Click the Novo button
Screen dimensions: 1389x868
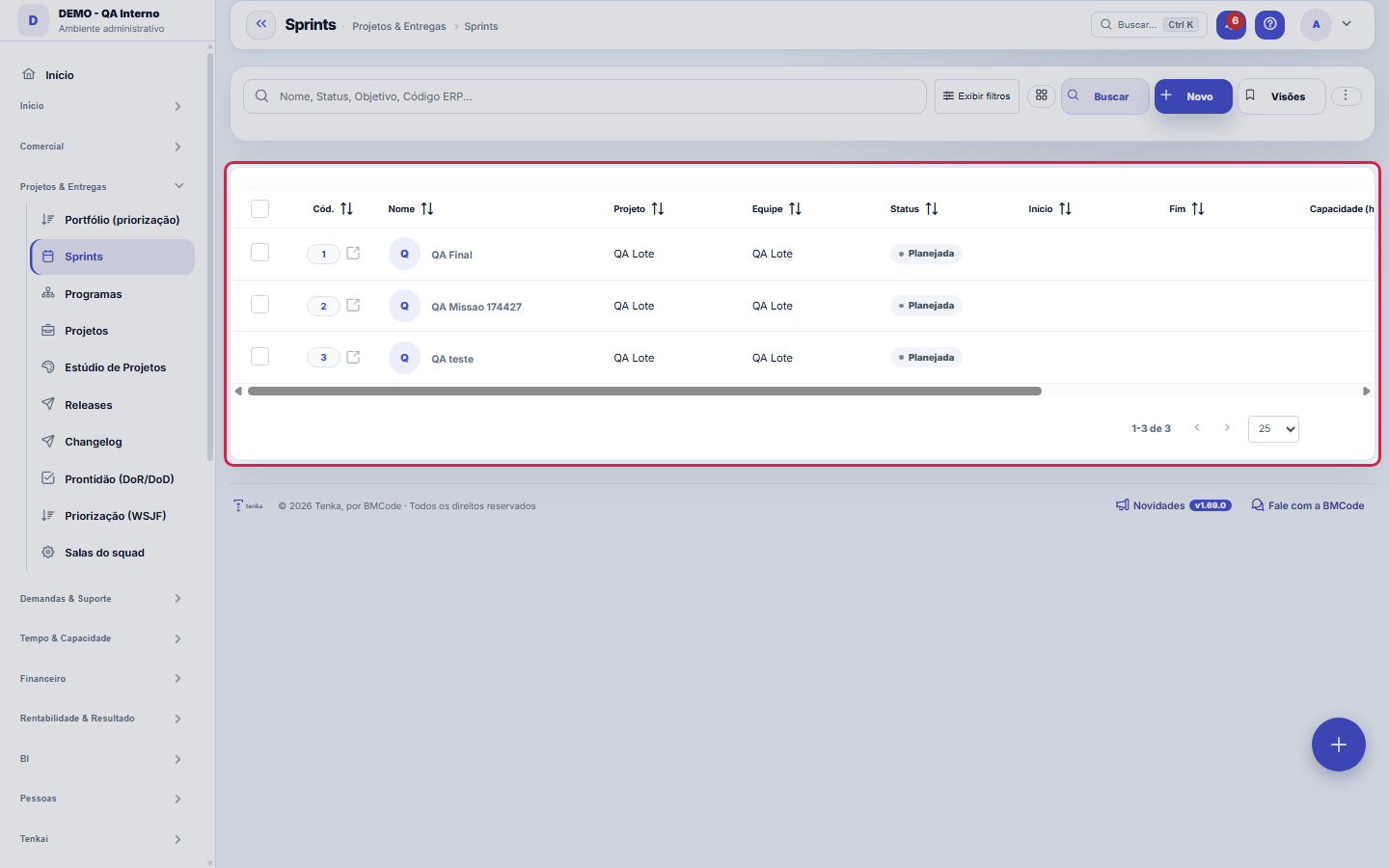(1193, 96)
